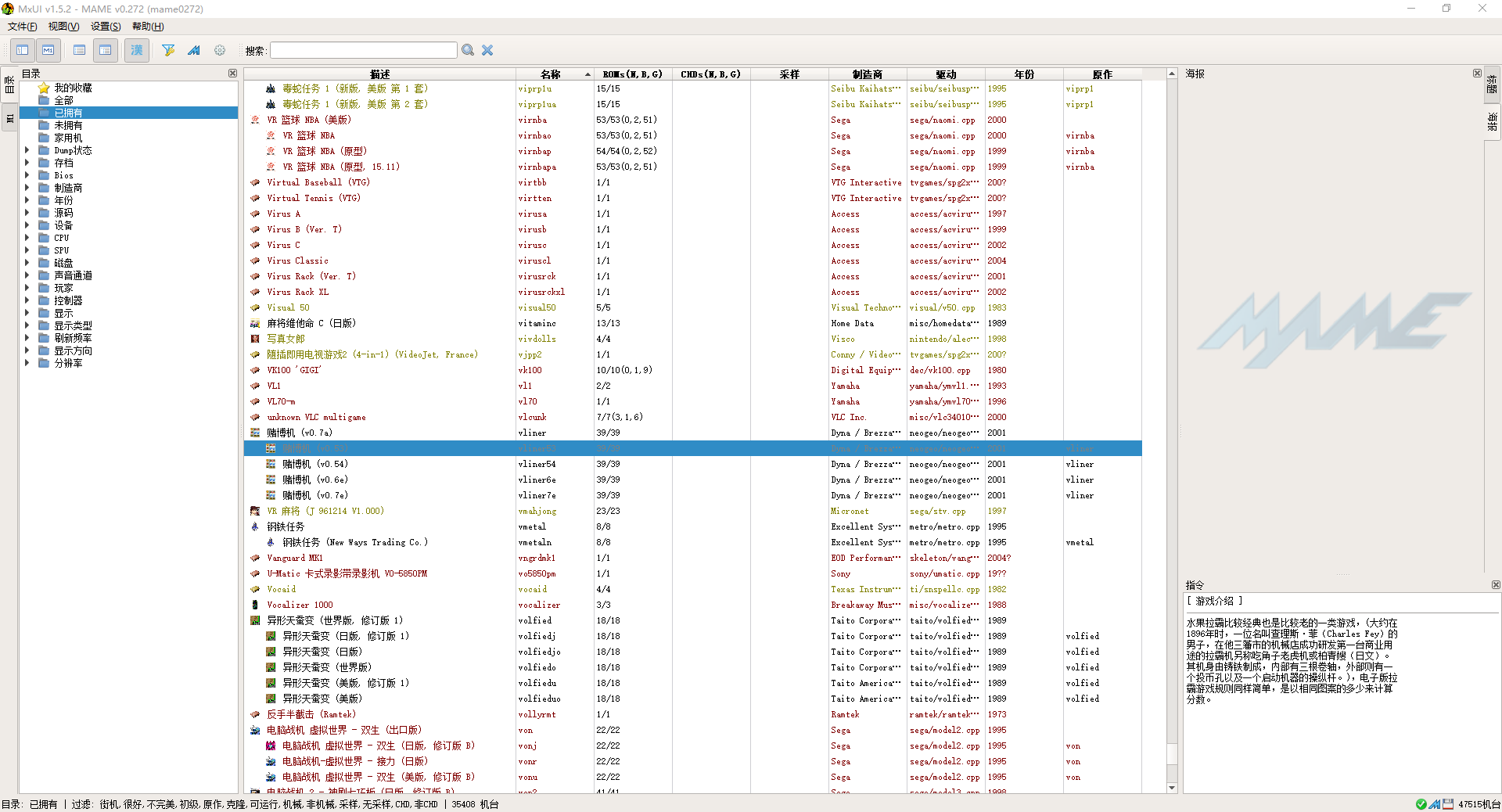This screenshot has height=812, width=1502.
Task: Sort by the 制造商 column header
Action: tap(868, 74)
